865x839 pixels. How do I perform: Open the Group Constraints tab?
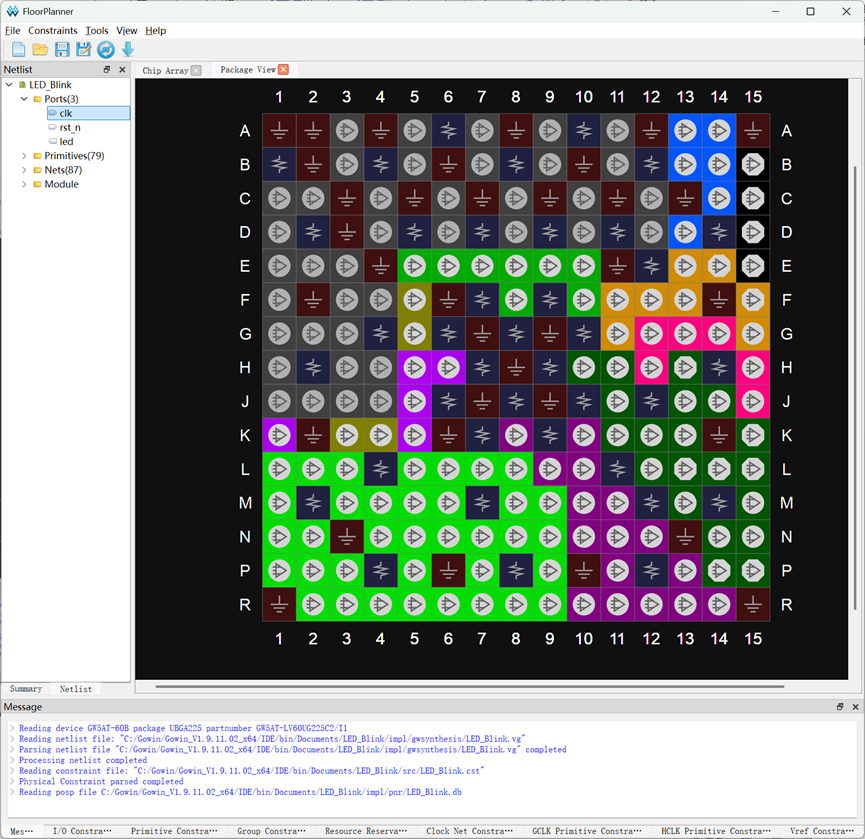tap(271, 831)
